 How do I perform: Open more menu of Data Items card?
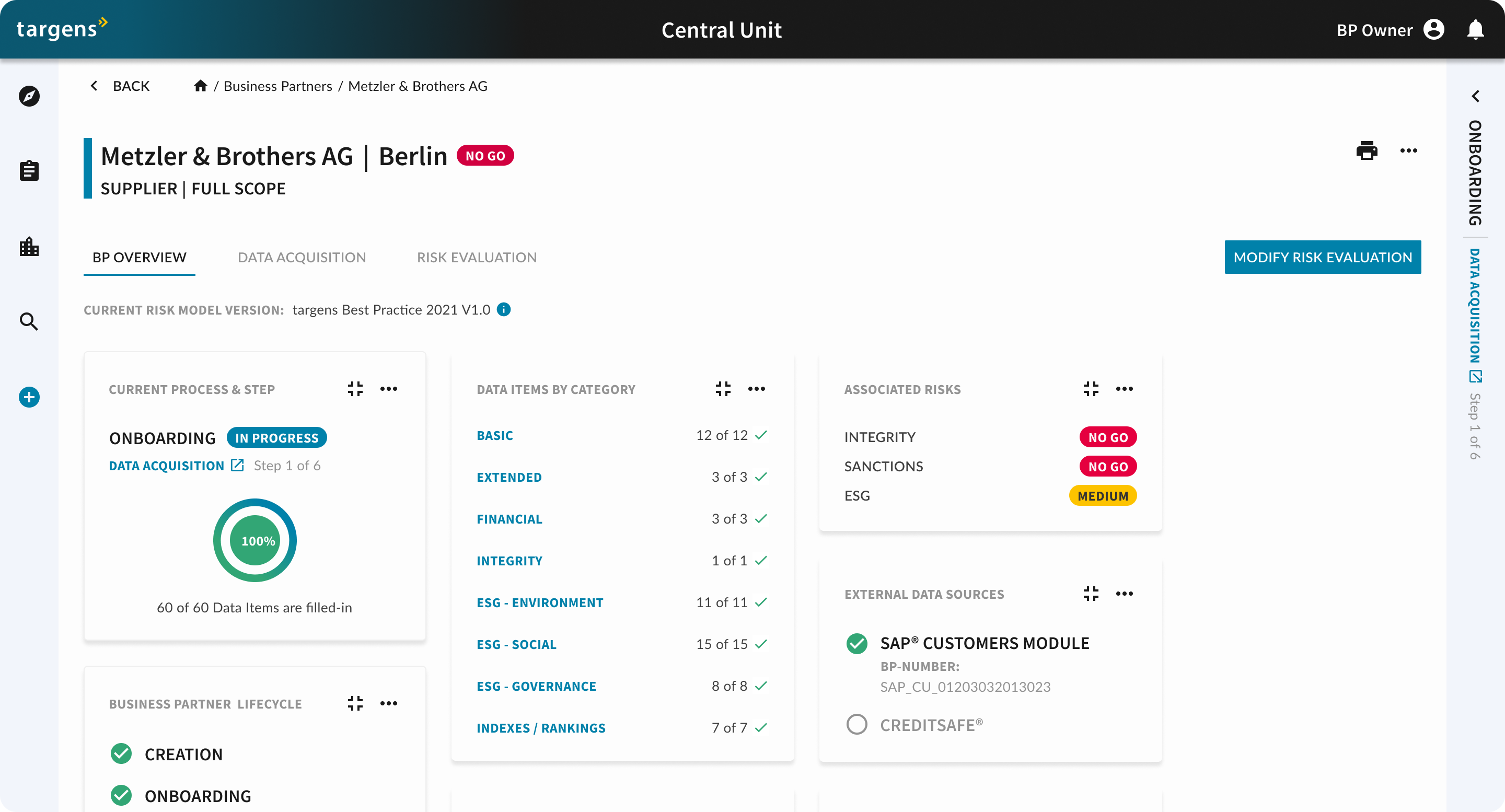pyautogui.click(x=757, y=389)
